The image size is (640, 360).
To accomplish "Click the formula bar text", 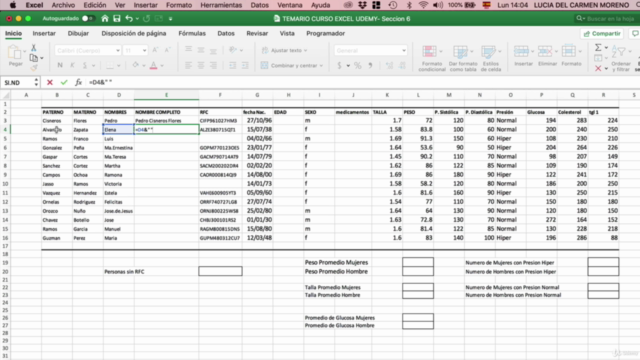I will point(100,82).
